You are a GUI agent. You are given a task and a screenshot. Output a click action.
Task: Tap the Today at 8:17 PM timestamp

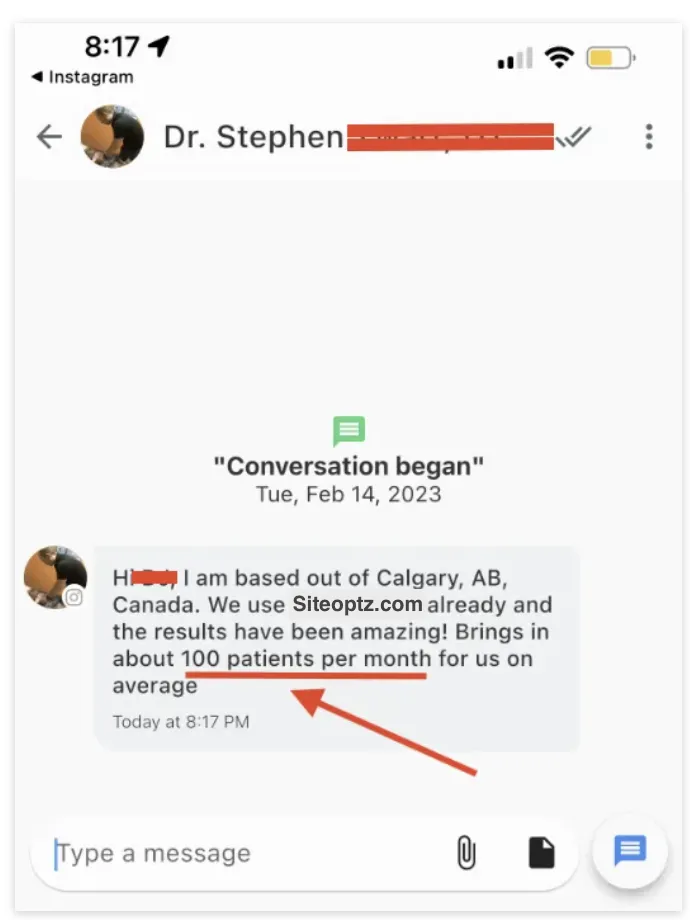click(x=181, y=722)
